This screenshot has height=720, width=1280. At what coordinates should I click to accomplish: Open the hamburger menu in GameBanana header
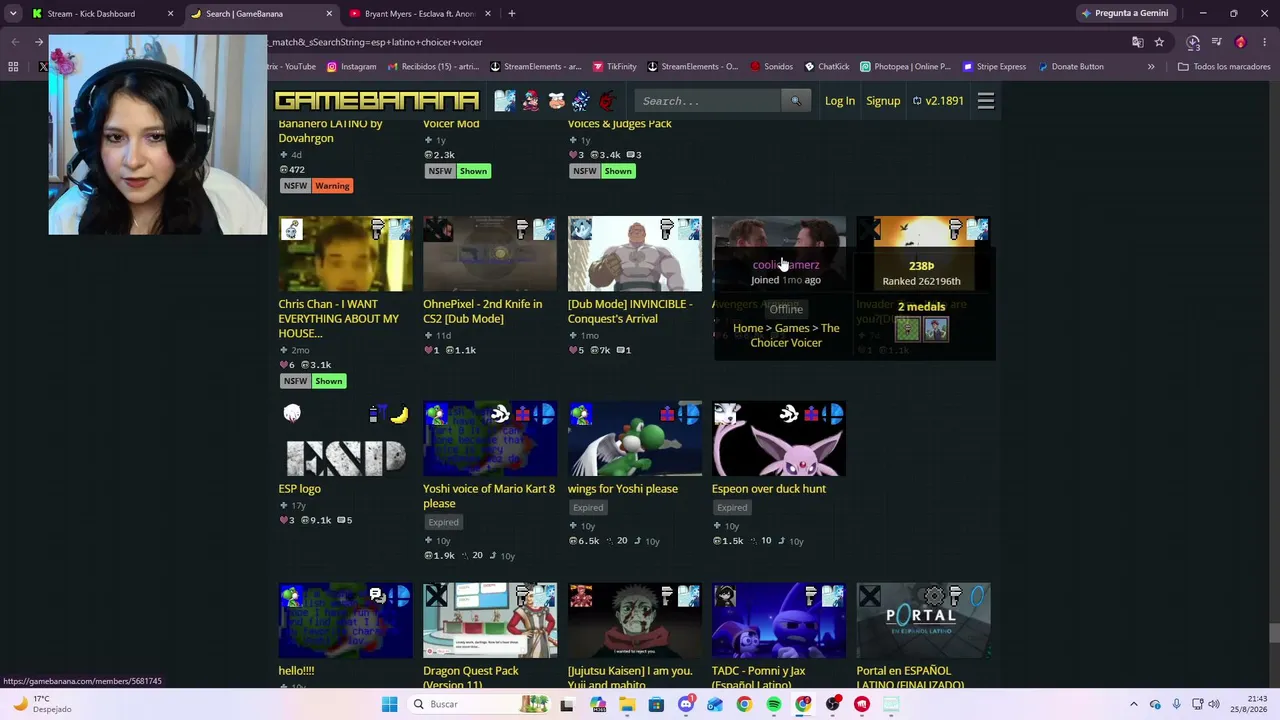point(986,101)
